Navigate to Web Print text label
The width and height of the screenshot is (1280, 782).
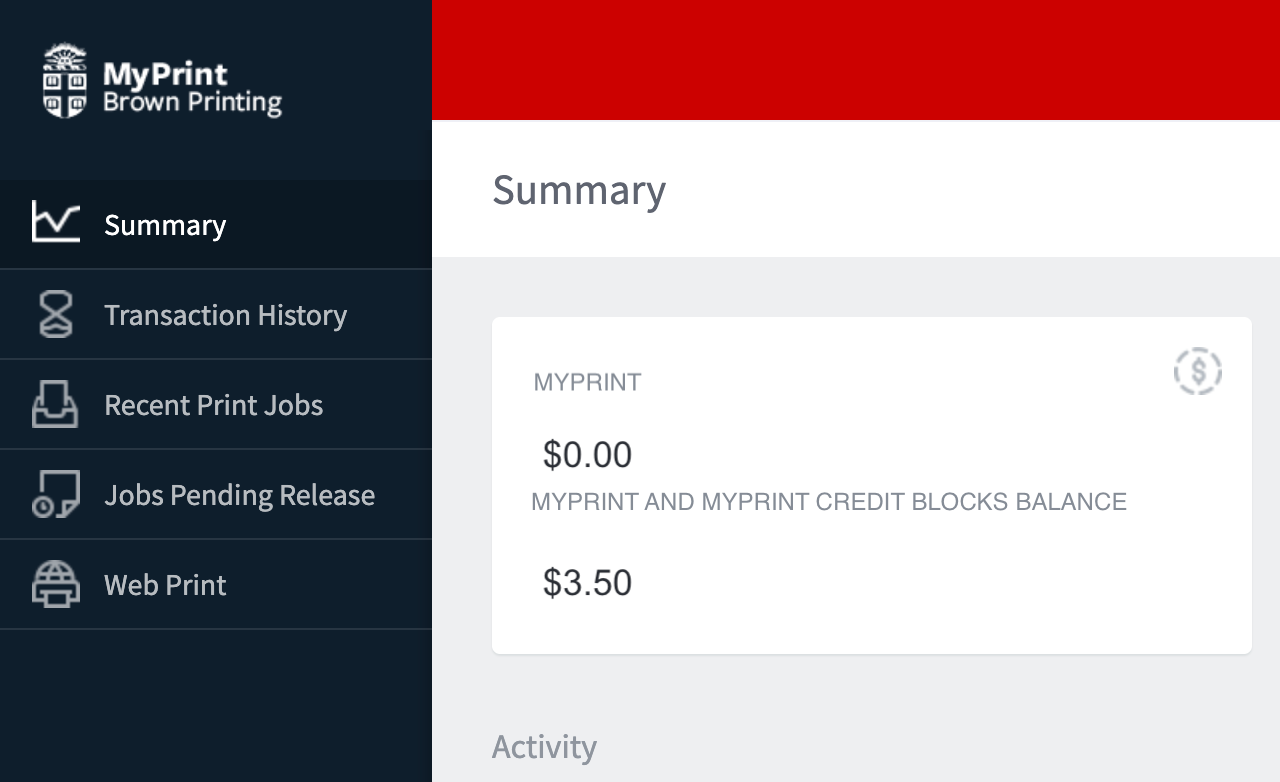pyautogui.click(x=165, y=585)
